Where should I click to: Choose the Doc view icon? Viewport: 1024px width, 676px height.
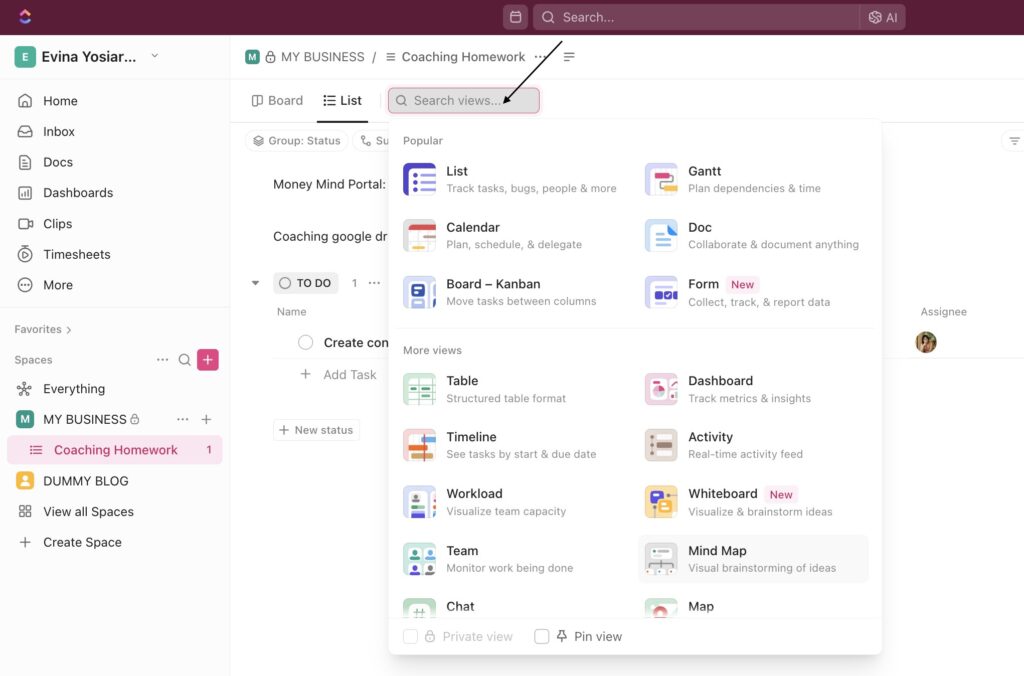661,236
